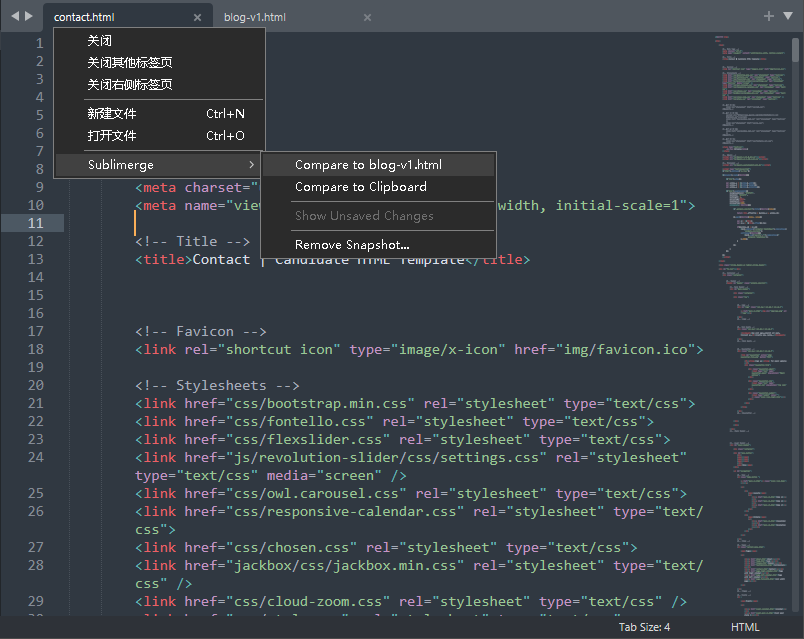Open the HTML syntax selector in status bar
The height and width of the screenshot is (639, 804).
745,627
